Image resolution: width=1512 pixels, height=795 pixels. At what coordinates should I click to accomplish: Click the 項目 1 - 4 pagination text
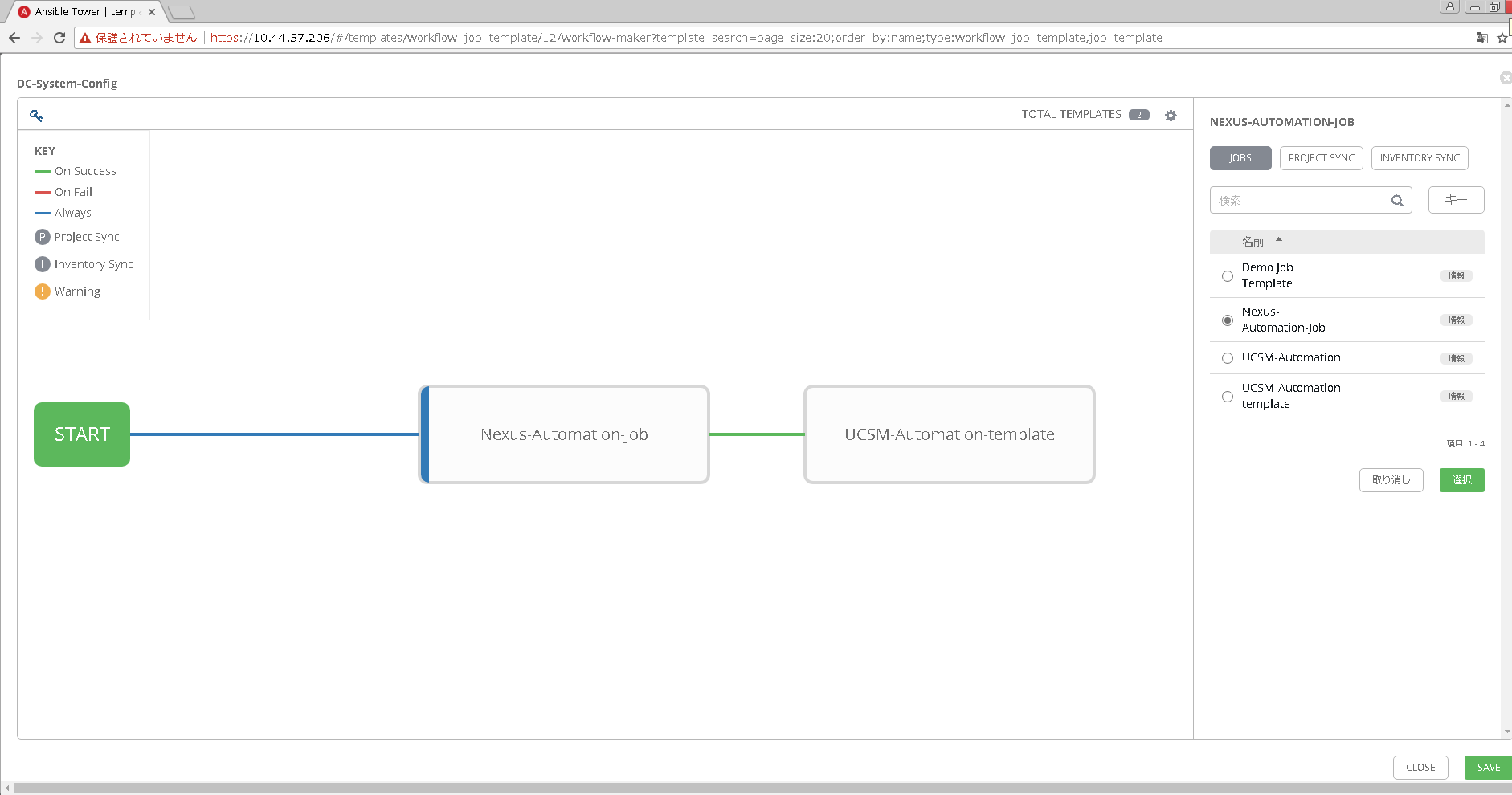pyautogui.click(x=1465, y=444)
